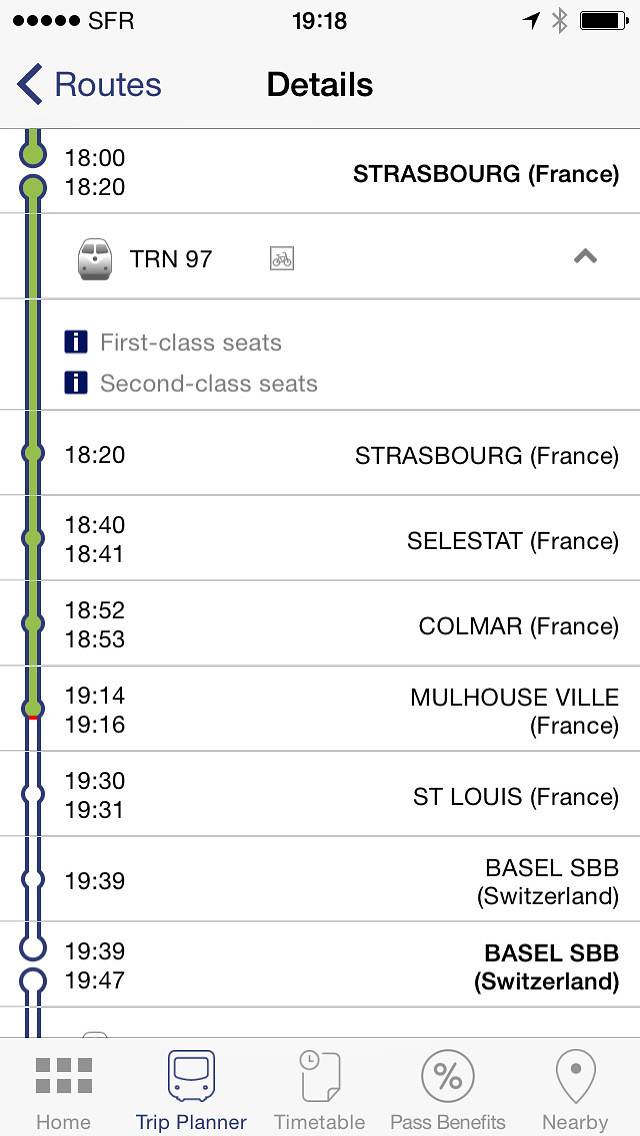Tap the TRN 97 train icon
The height and width of the screenshot is (1136, 640).
[94, 259]
